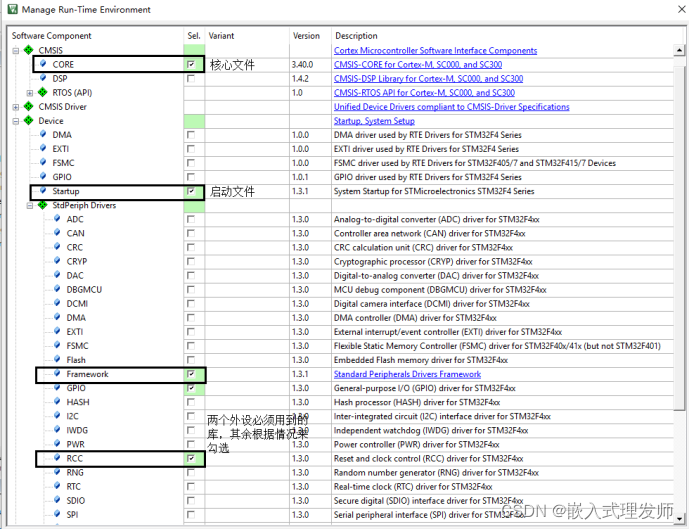Screen dimensions: 689x529
Task: Tick the ADC driver checkbox
Action: pos(191,219)
